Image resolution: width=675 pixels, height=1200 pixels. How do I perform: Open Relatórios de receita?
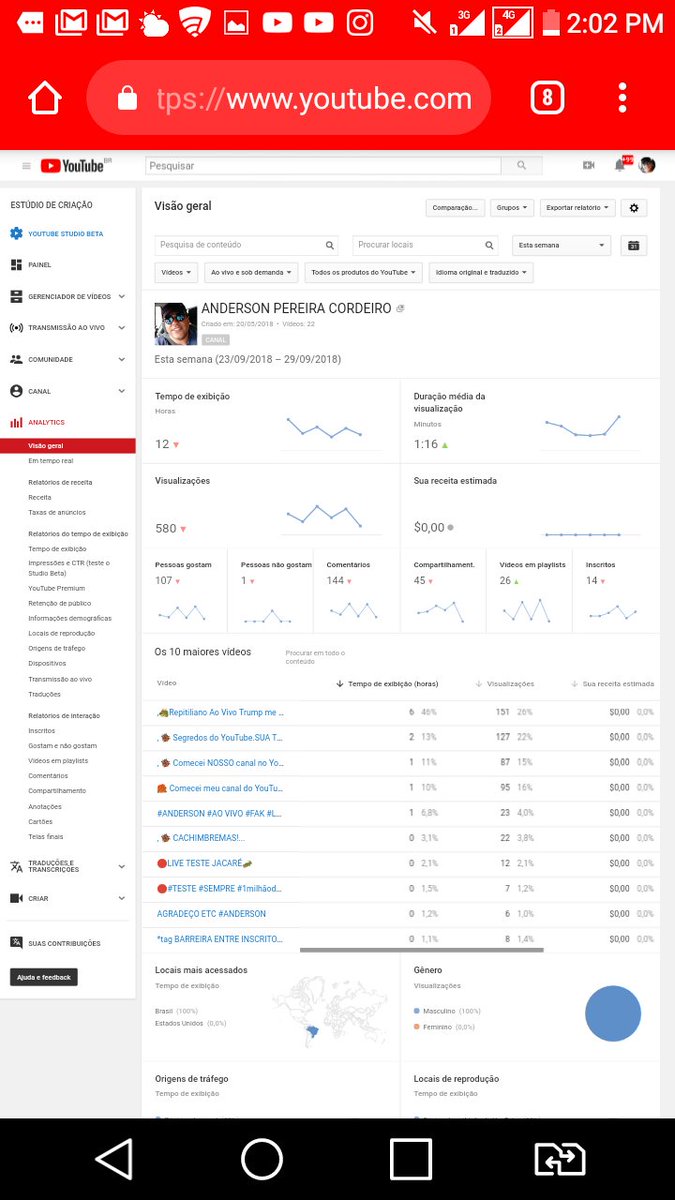pos(60,482)
